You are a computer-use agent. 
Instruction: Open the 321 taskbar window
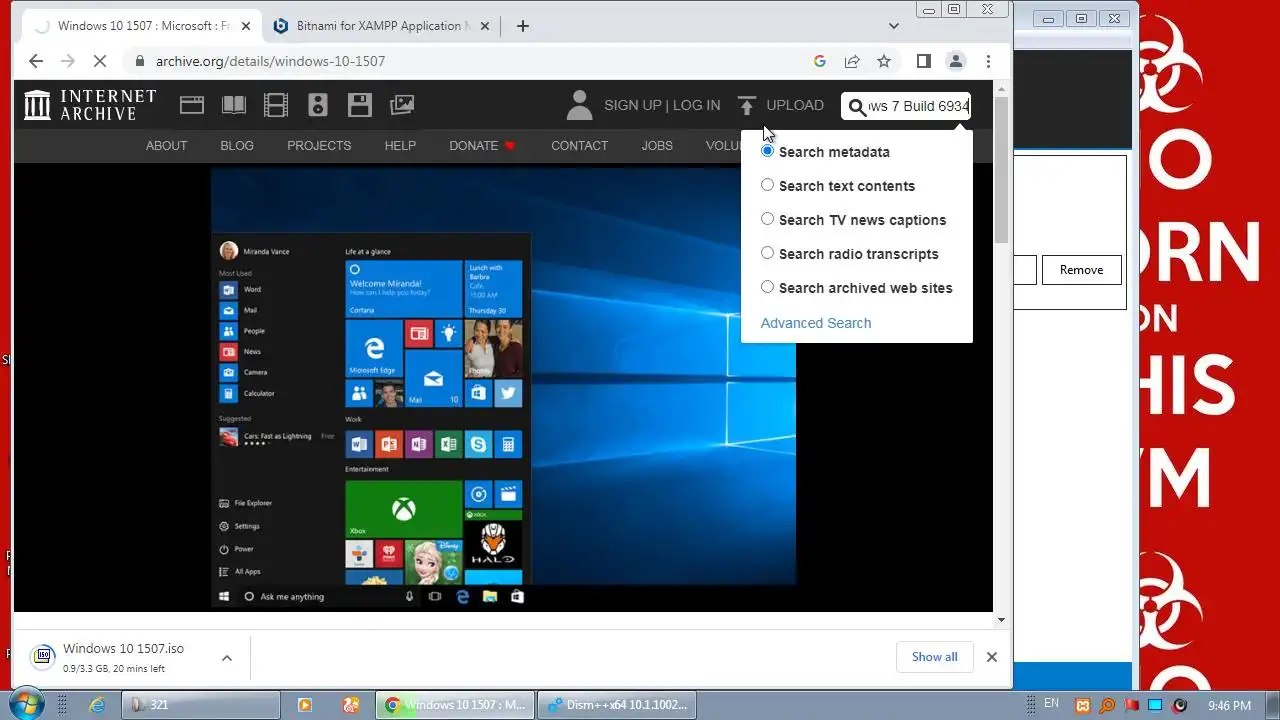click(x=200, y=705)
